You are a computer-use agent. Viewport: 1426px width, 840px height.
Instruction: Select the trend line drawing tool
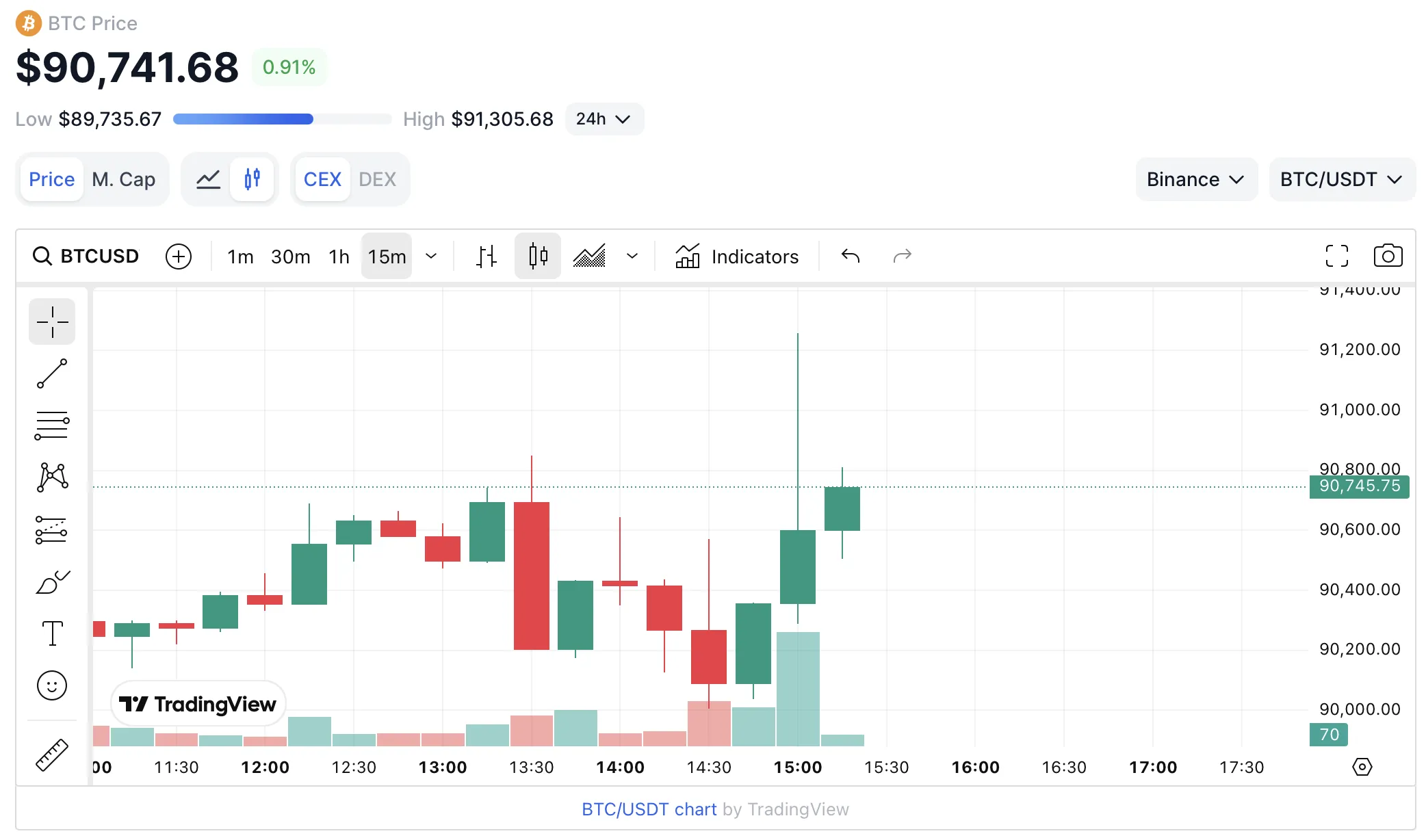52,373
